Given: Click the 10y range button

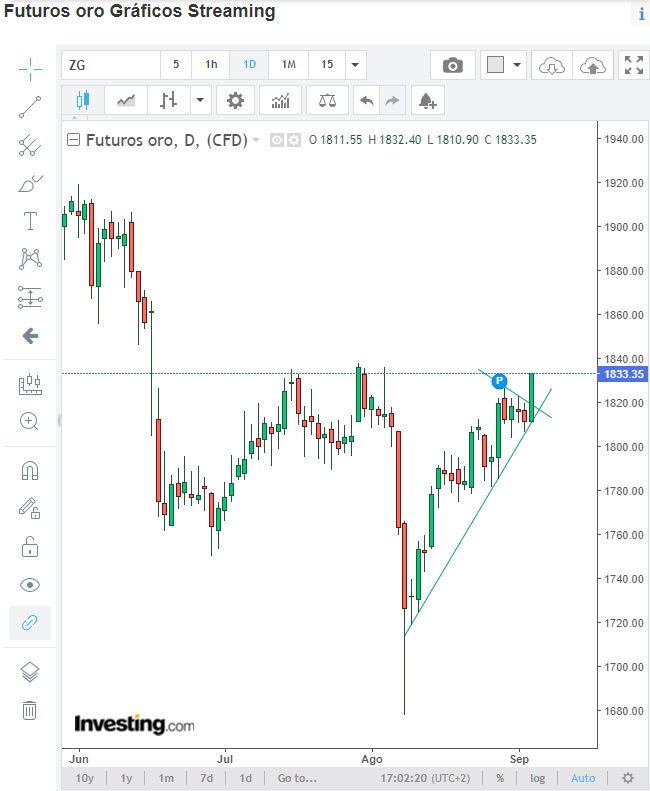Looking at the screenshot, I should [85, 778].
